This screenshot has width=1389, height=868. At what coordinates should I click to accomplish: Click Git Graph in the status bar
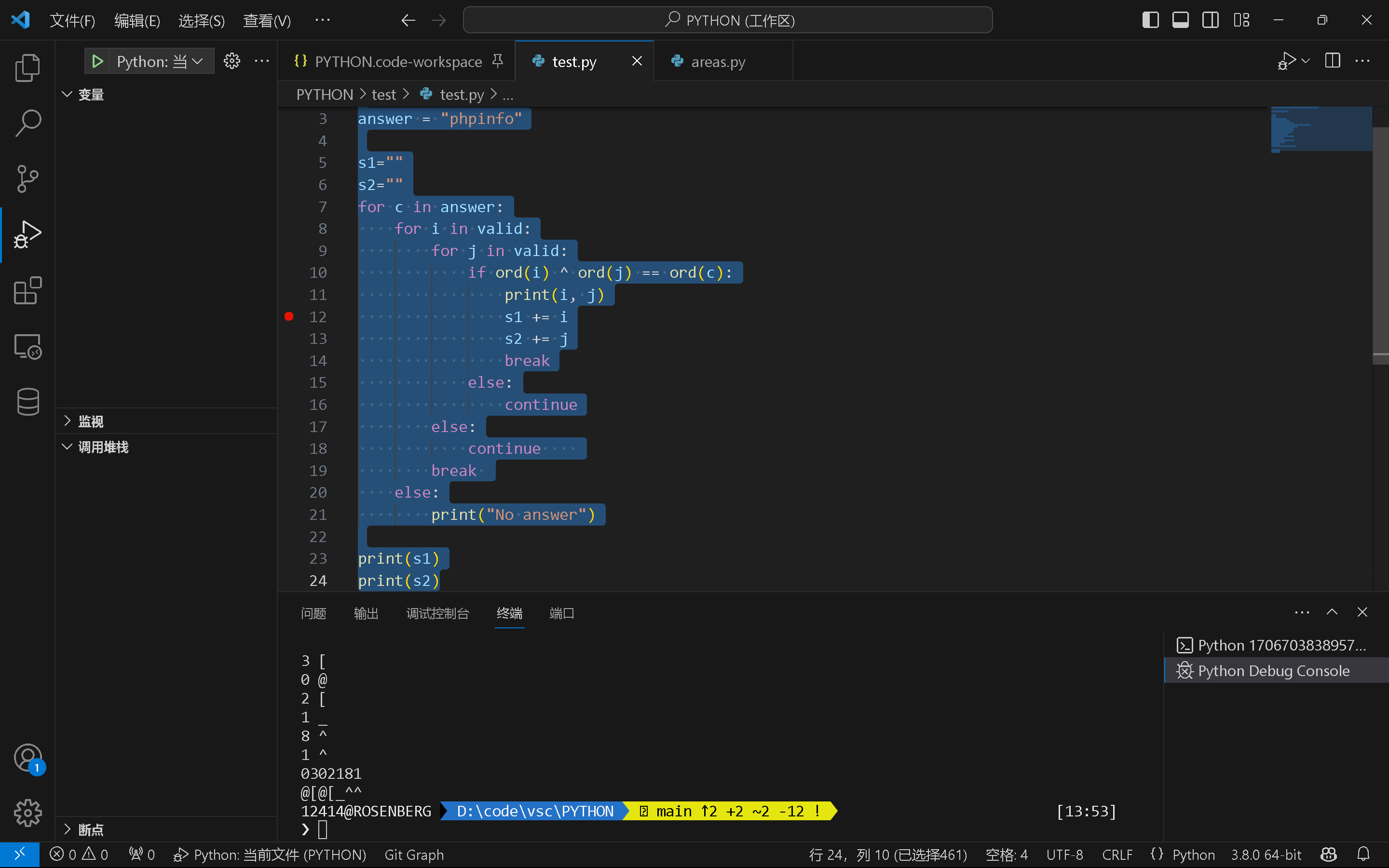[x=414, y=855]
